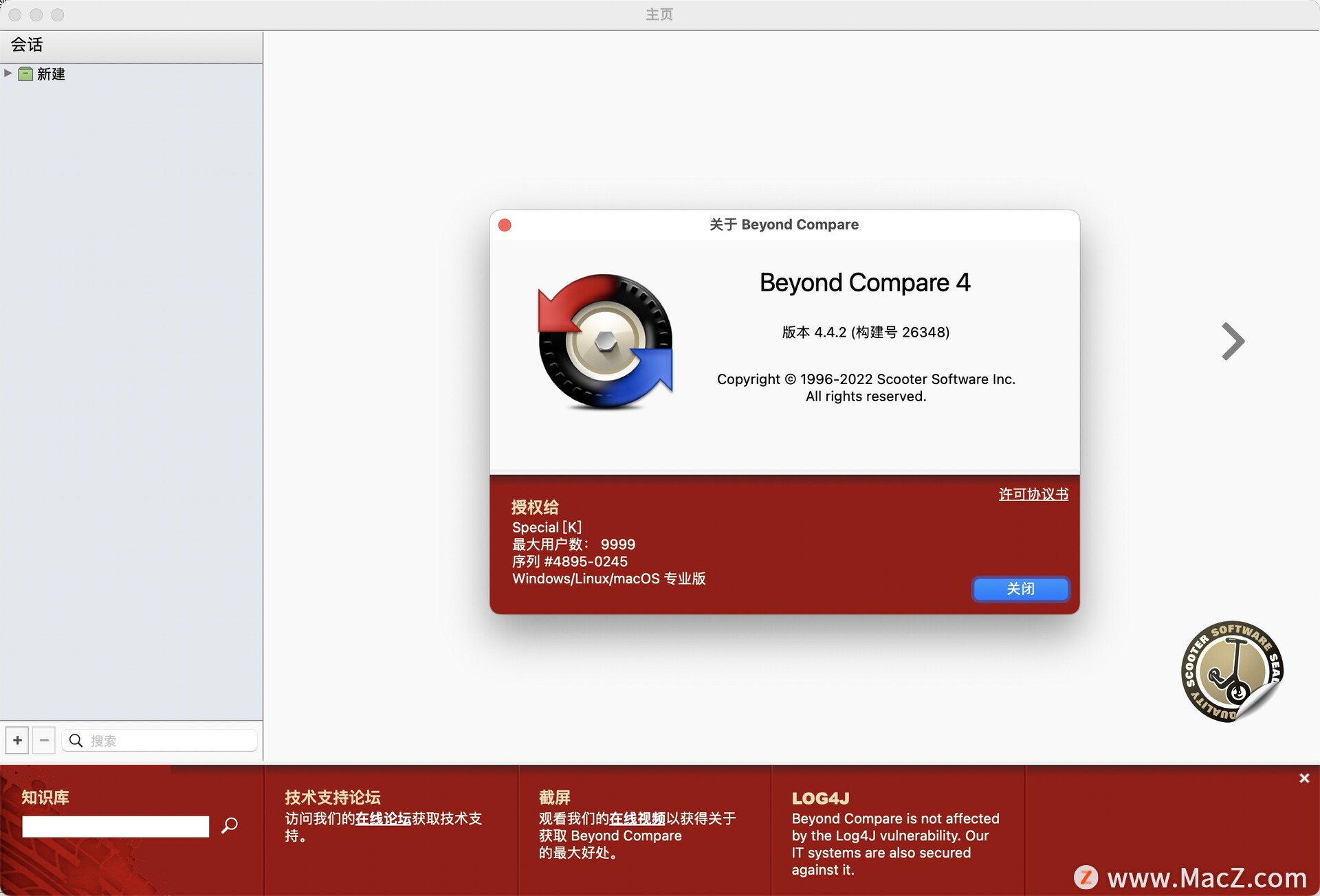
Task: Open the 在线视频 videos link
Action: pos(637,818)
